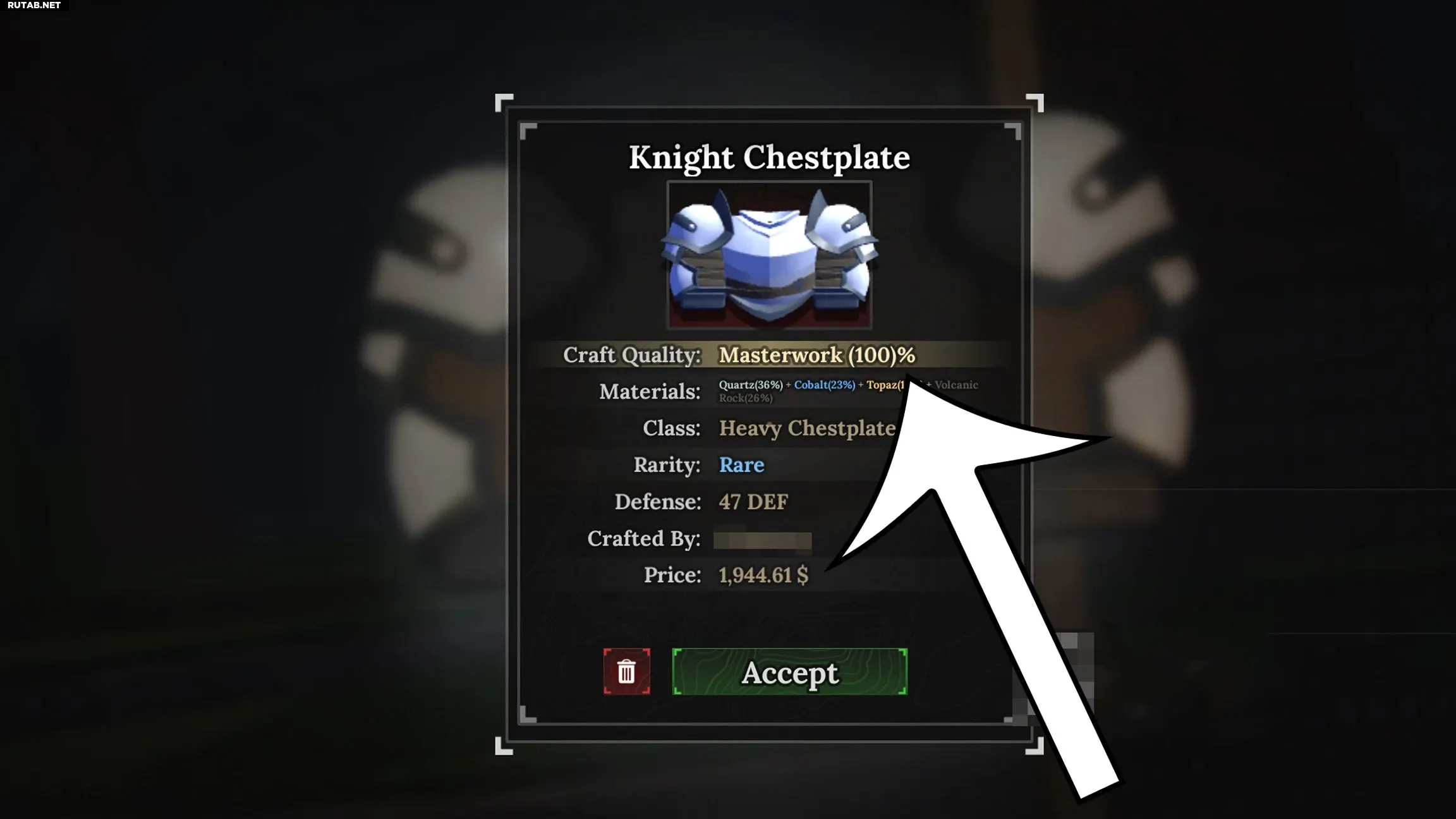This screenshot has height=819, width=1456.
Task: Click the Volcanic Rock(26%) material text
Action: pyautogui.click(x=848, y=391)
